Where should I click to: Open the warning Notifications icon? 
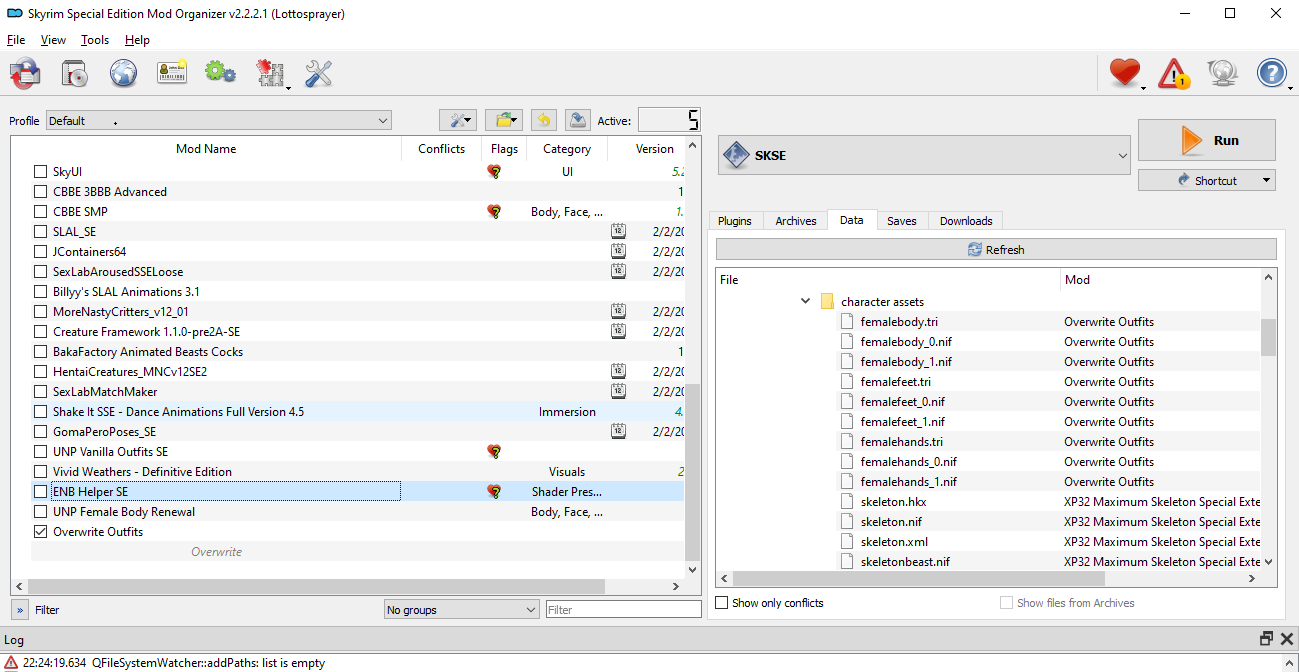1173,73
